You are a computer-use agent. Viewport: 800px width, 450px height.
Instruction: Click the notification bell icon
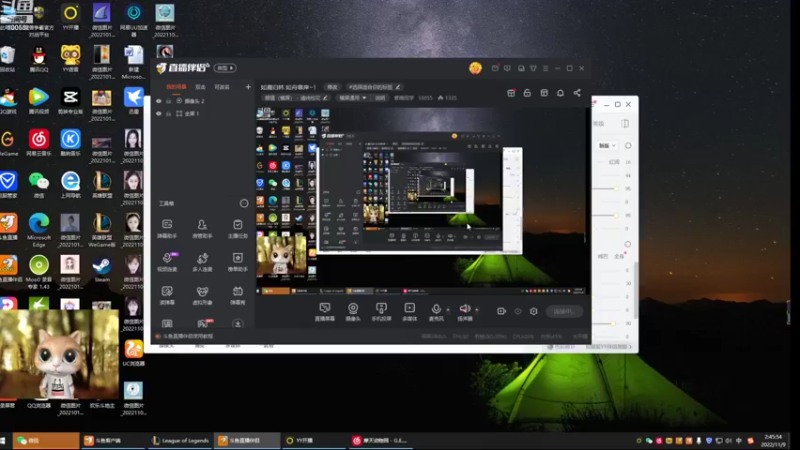560,92
